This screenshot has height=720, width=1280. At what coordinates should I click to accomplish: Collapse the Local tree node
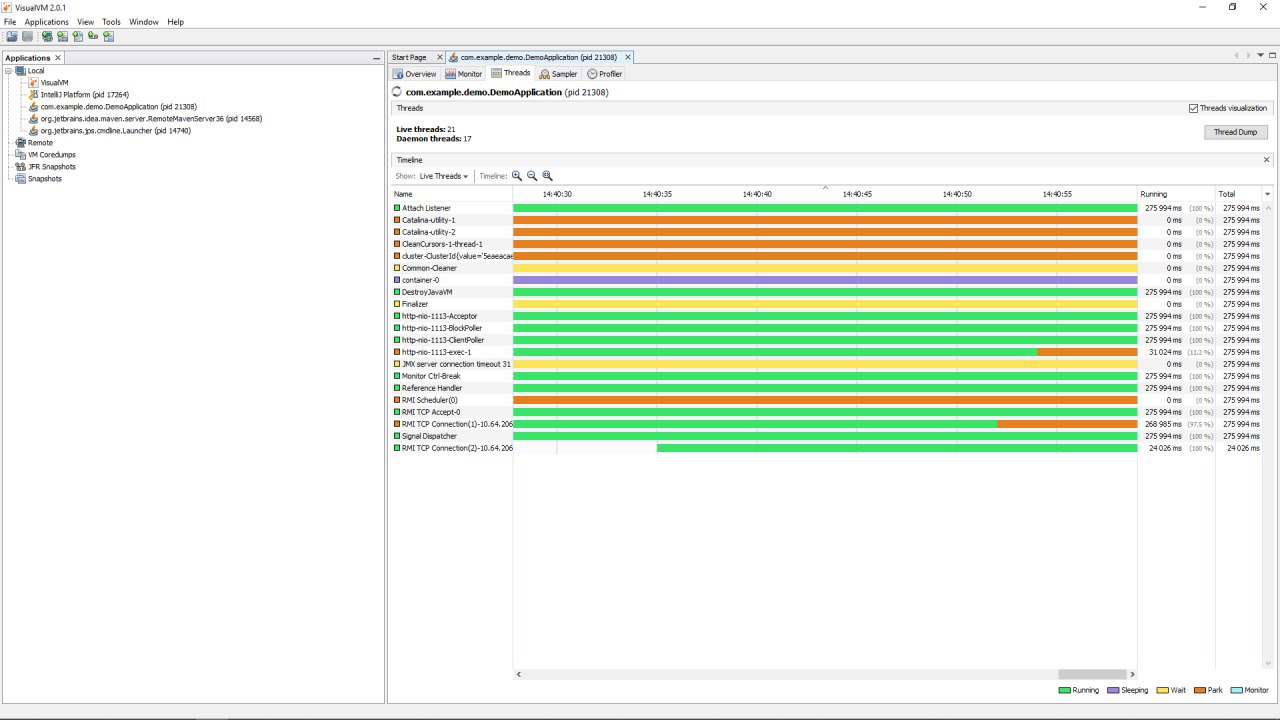9,71
